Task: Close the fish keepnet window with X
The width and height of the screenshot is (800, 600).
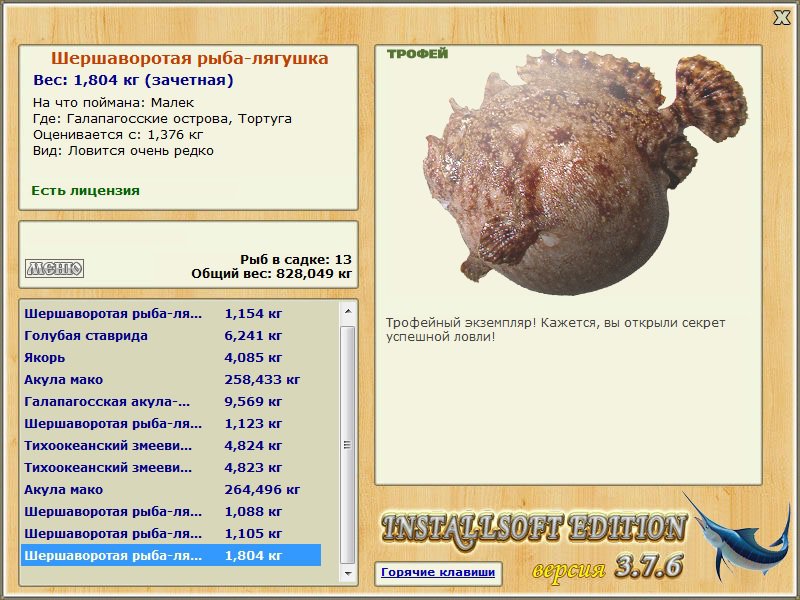Action: point(781,18)
